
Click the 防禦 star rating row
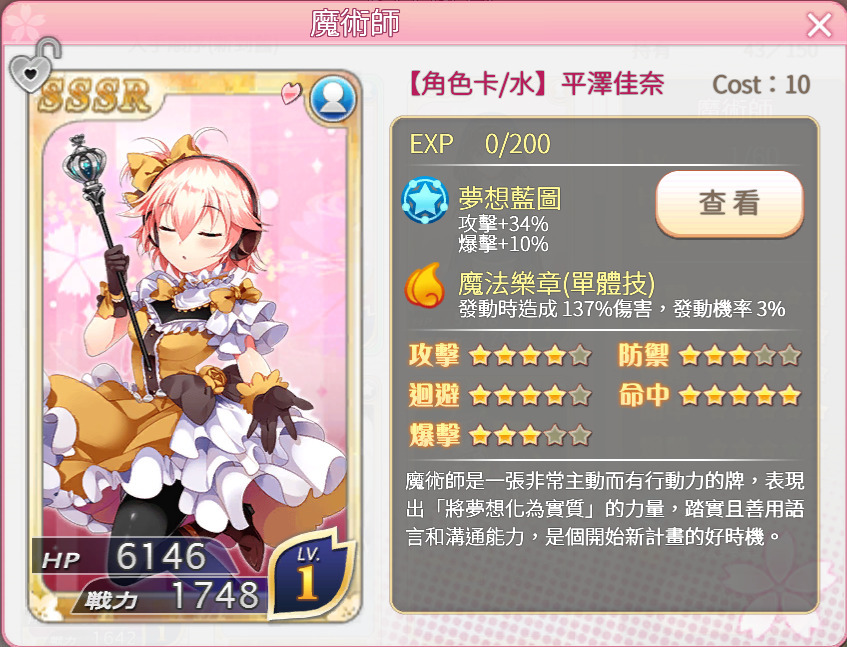tap(710, 355)
